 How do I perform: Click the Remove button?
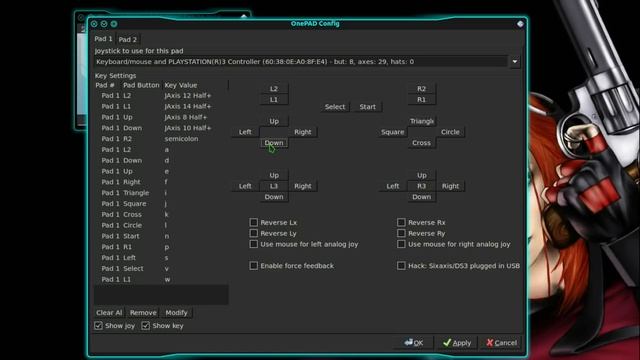coord(143,313)
